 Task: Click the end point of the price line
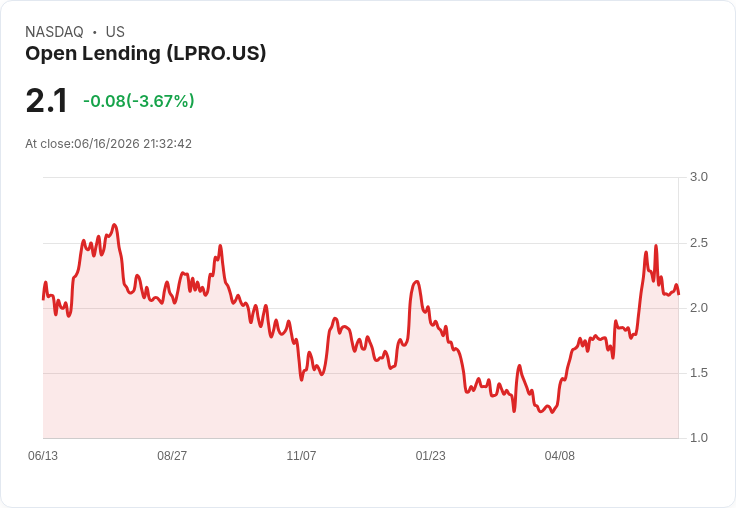click(x=679, y=294)
